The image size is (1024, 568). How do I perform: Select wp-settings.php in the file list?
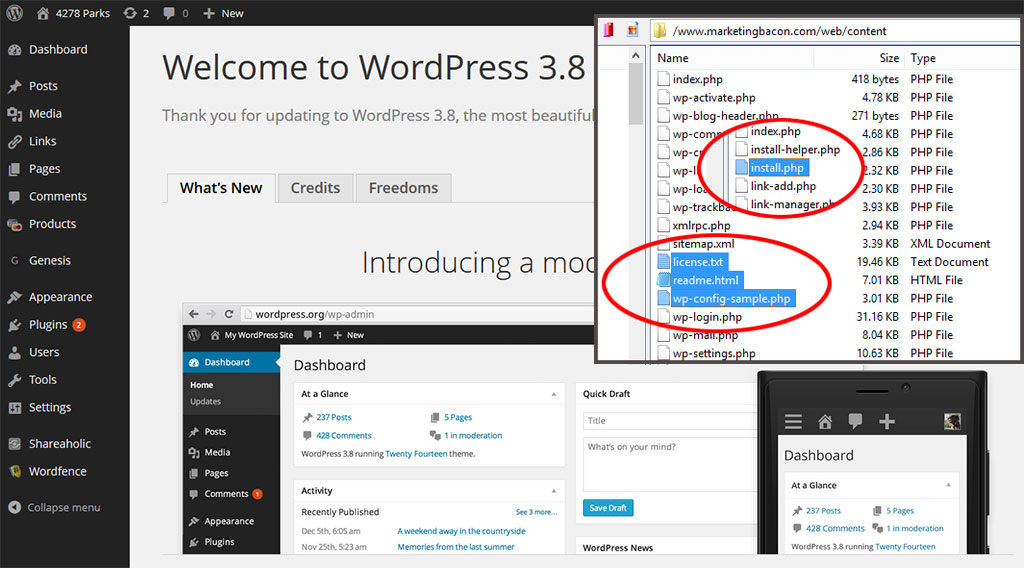(x=714, y=353)
